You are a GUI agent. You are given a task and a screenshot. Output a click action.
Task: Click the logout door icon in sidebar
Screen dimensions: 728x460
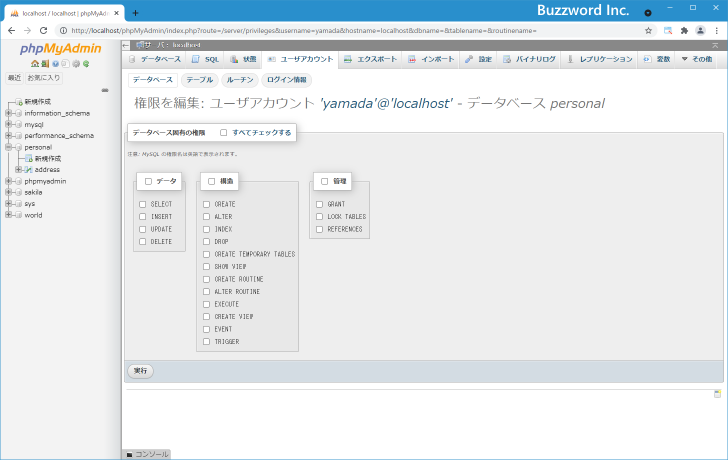(x=45, y=64)
